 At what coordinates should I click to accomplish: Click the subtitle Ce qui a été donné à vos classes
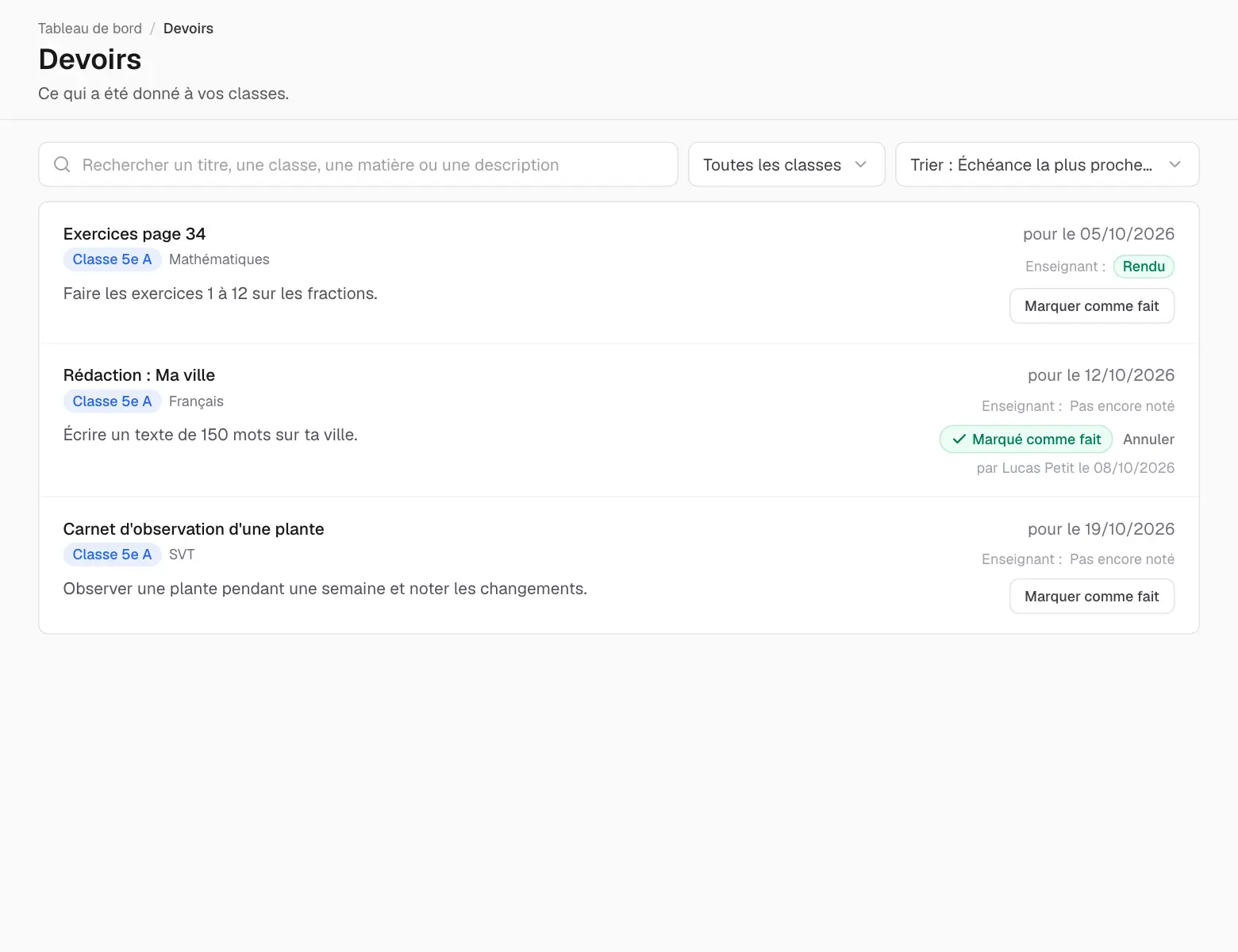(163, 94)
